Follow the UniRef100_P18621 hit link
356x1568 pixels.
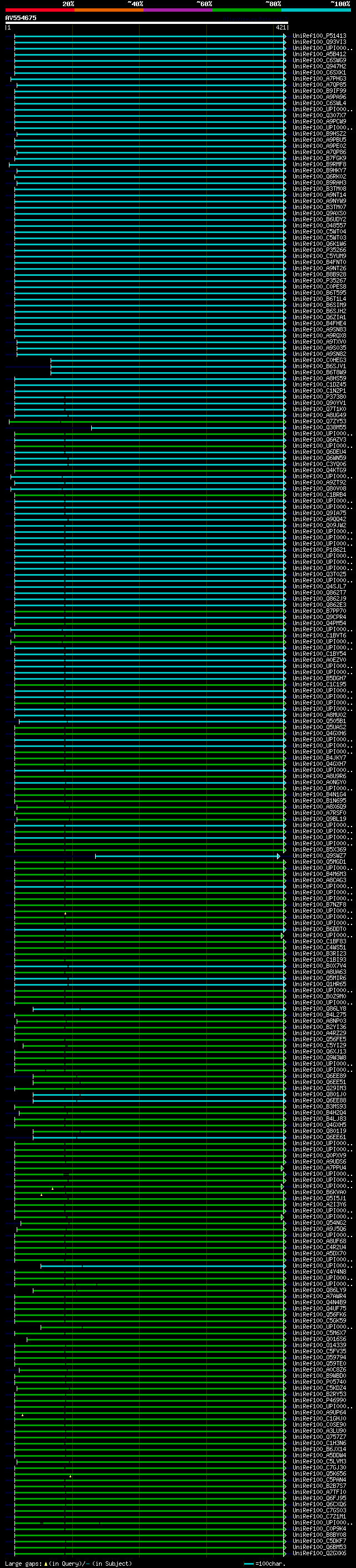319,550
